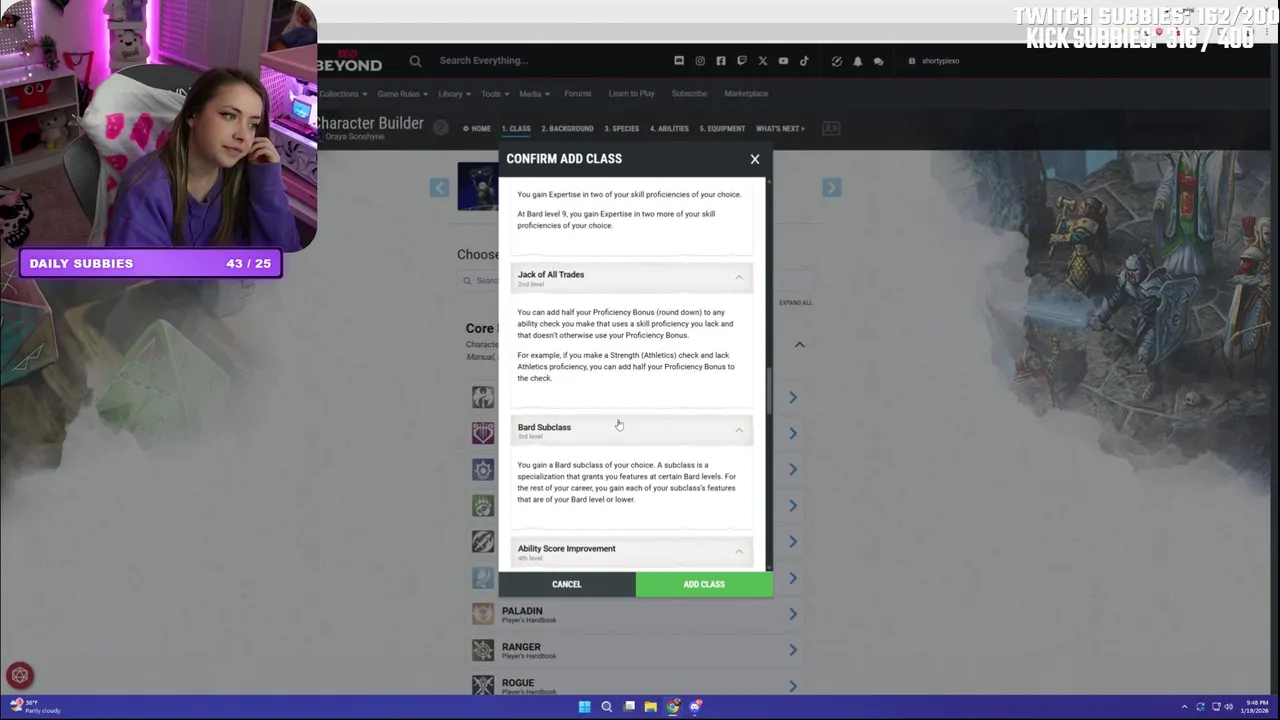Screen dimensions: 1280x720
Task: Click the Rogue class icon
Action: point(483,685)
